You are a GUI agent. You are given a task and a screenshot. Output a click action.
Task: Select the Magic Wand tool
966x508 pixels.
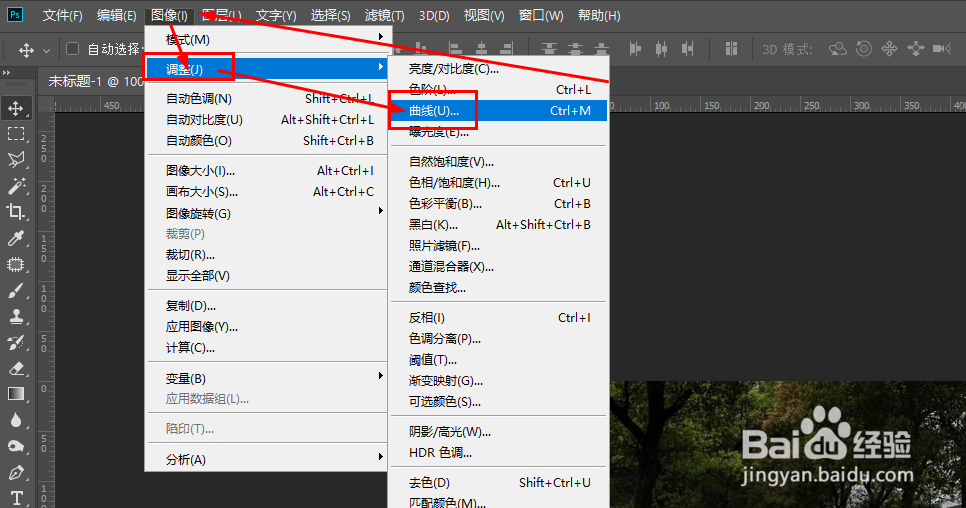[x=15, y=185]
